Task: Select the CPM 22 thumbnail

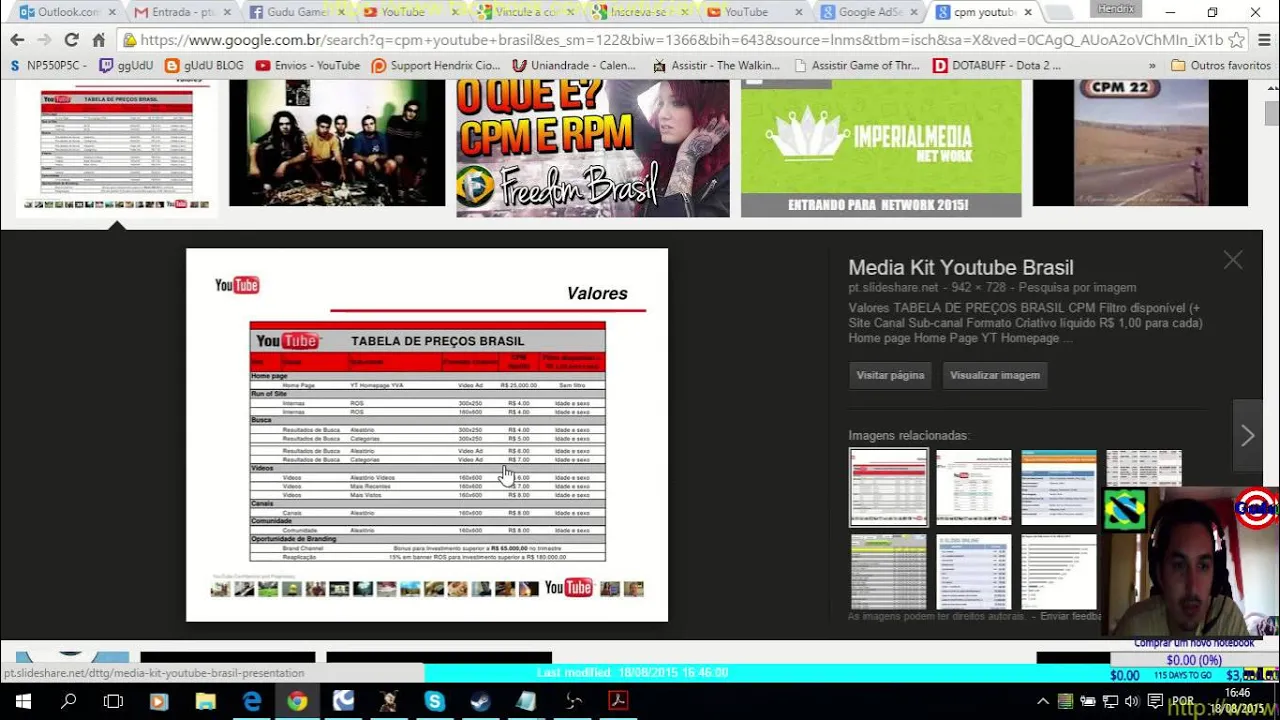Action: click(1140, 143)
